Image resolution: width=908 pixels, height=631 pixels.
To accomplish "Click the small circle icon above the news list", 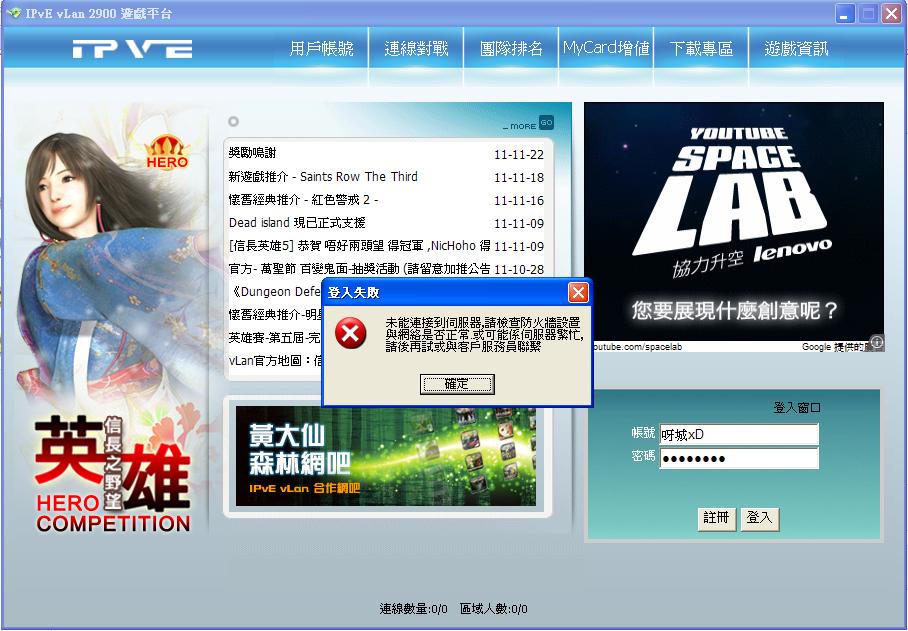I will point(233,121).
